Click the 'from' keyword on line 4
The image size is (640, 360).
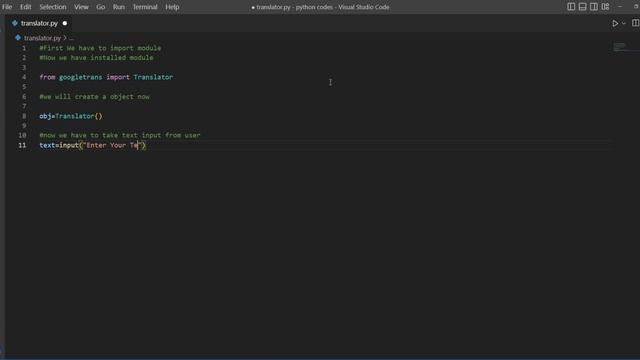pos(47,77)
